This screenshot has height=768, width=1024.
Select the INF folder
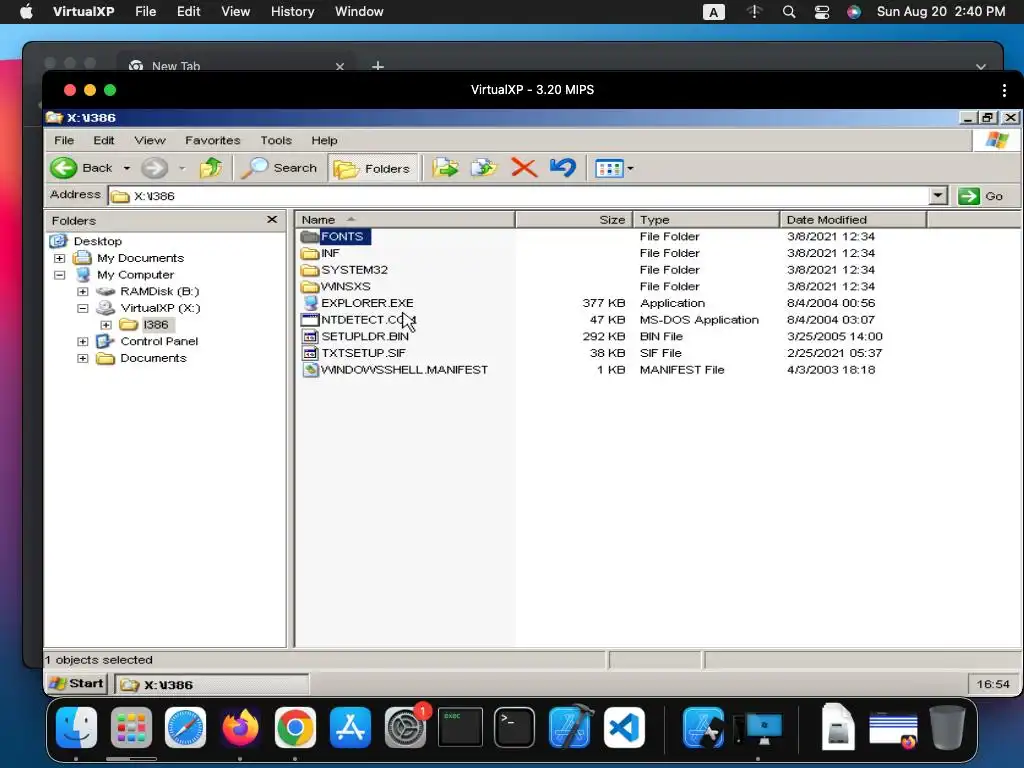(x=330, y=253)
